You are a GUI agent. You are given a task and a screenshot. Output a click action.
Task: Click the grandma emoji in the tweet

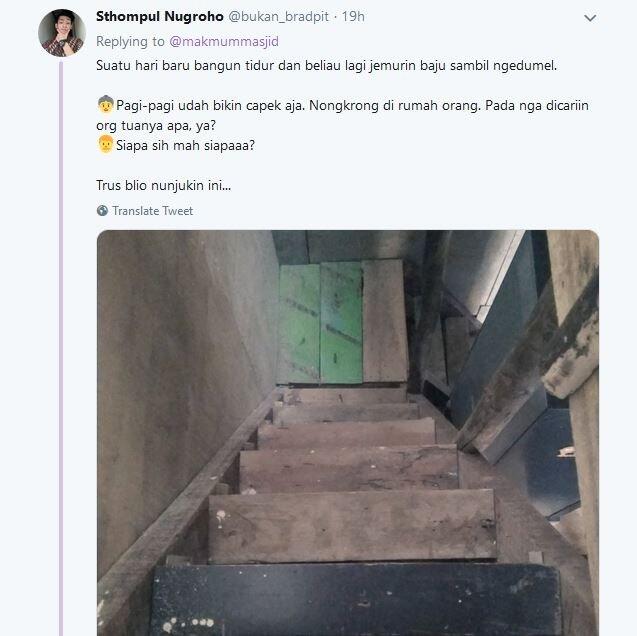point(105,104)
